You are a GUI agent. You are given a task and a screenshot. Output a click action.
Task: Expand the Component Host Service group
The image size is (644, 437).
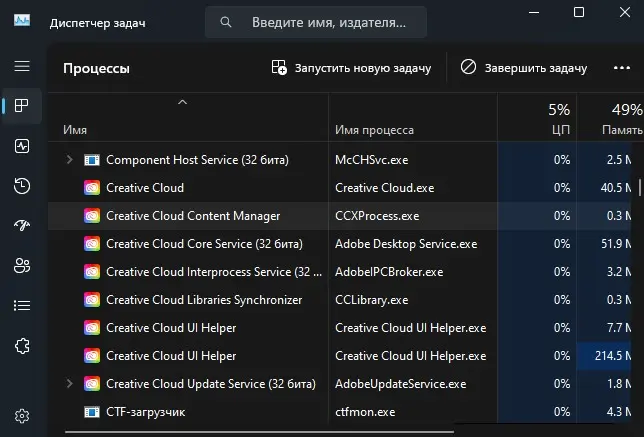tap(69, 159)
